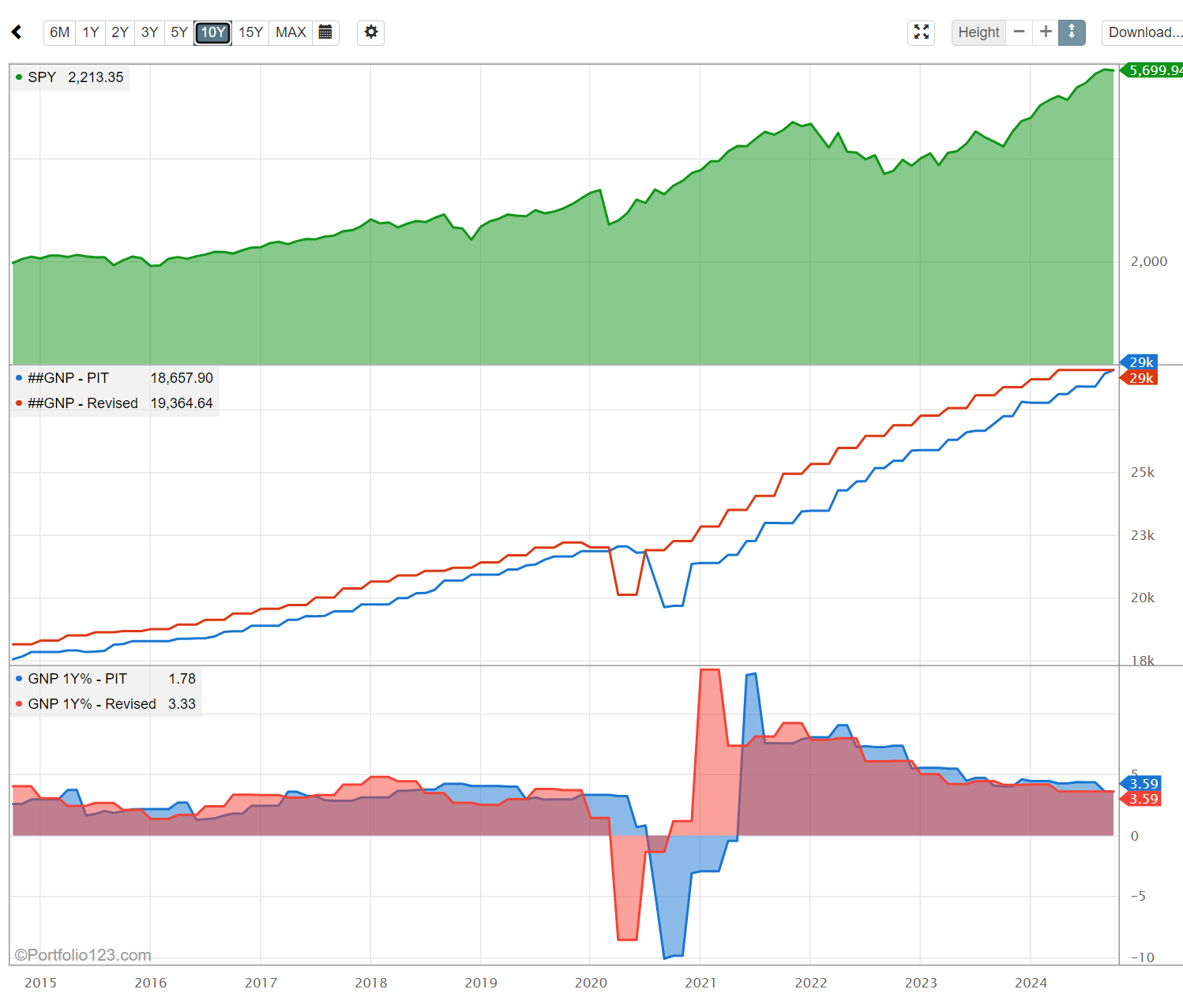Select the 3Y time range
This screenshot has height=1008, width=1183.
pos(149,32)
